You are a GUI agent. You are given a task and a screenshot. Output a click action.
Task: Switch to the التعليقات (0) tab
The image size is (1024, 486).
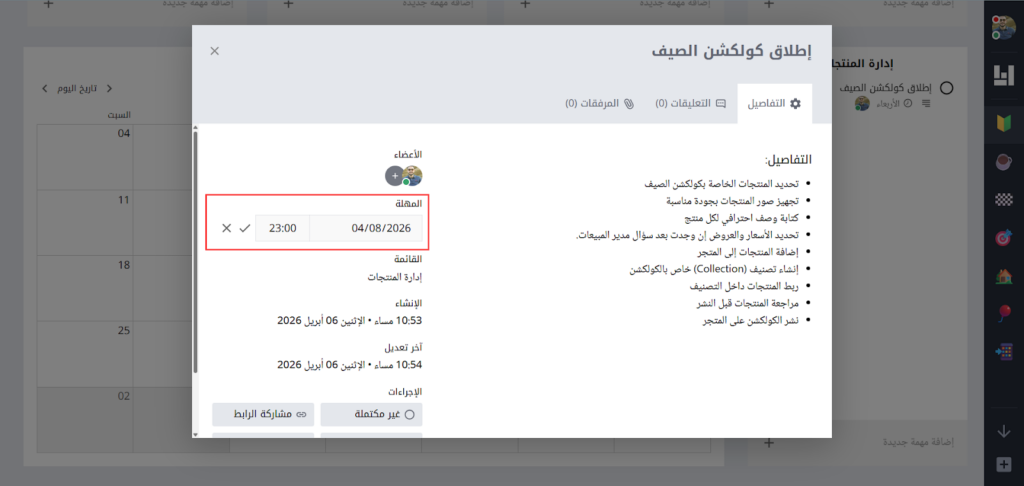point(691,103)
